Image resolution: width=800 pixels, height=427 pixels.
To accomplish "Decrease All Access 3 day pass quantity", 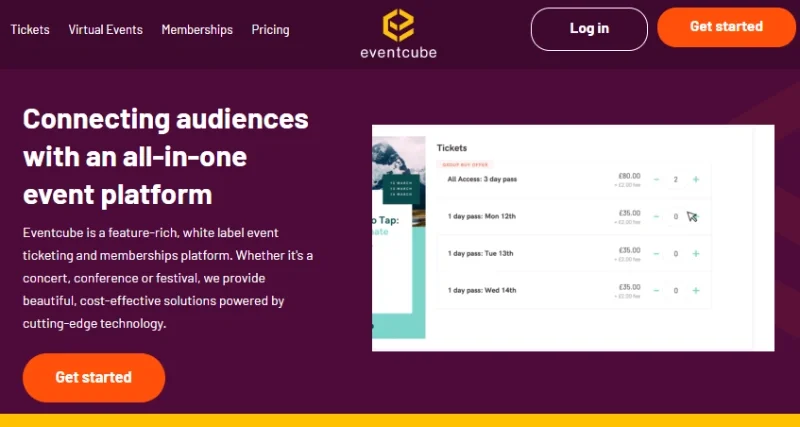I will pyautogui.click(x=656, y=180).
